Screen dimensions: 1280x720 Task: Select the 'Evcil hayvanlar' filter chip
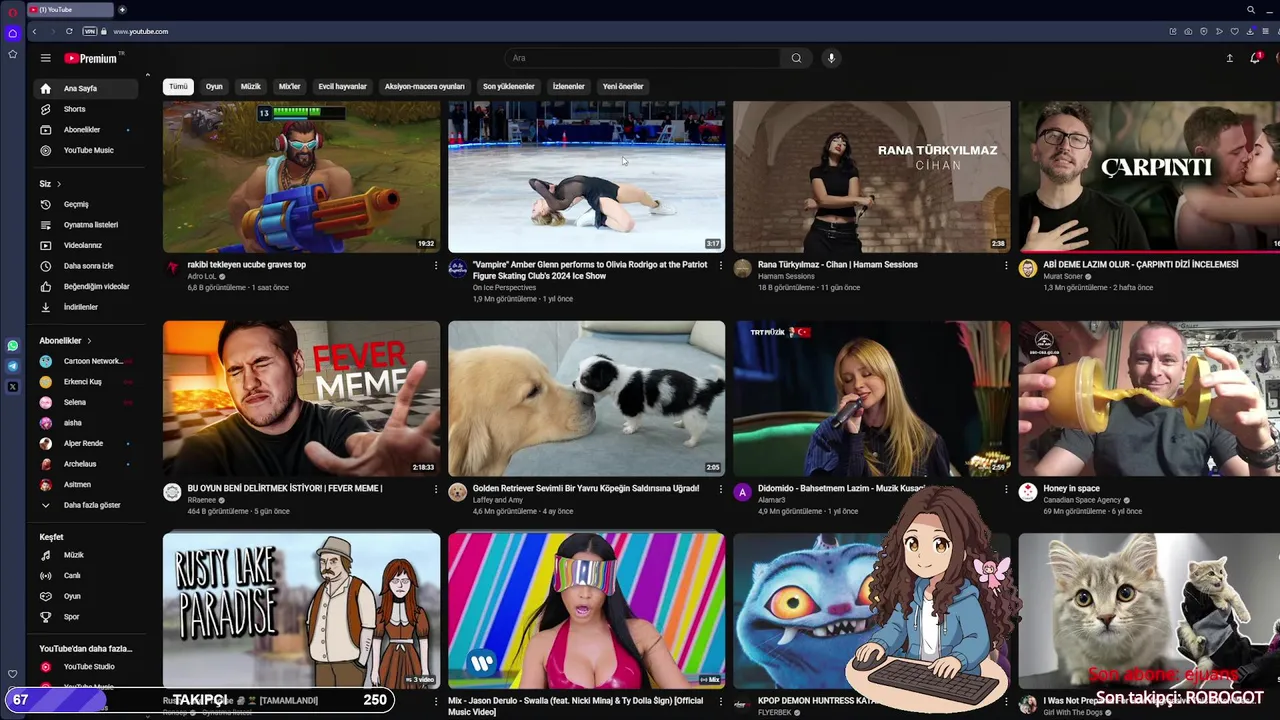coord(343,86)
